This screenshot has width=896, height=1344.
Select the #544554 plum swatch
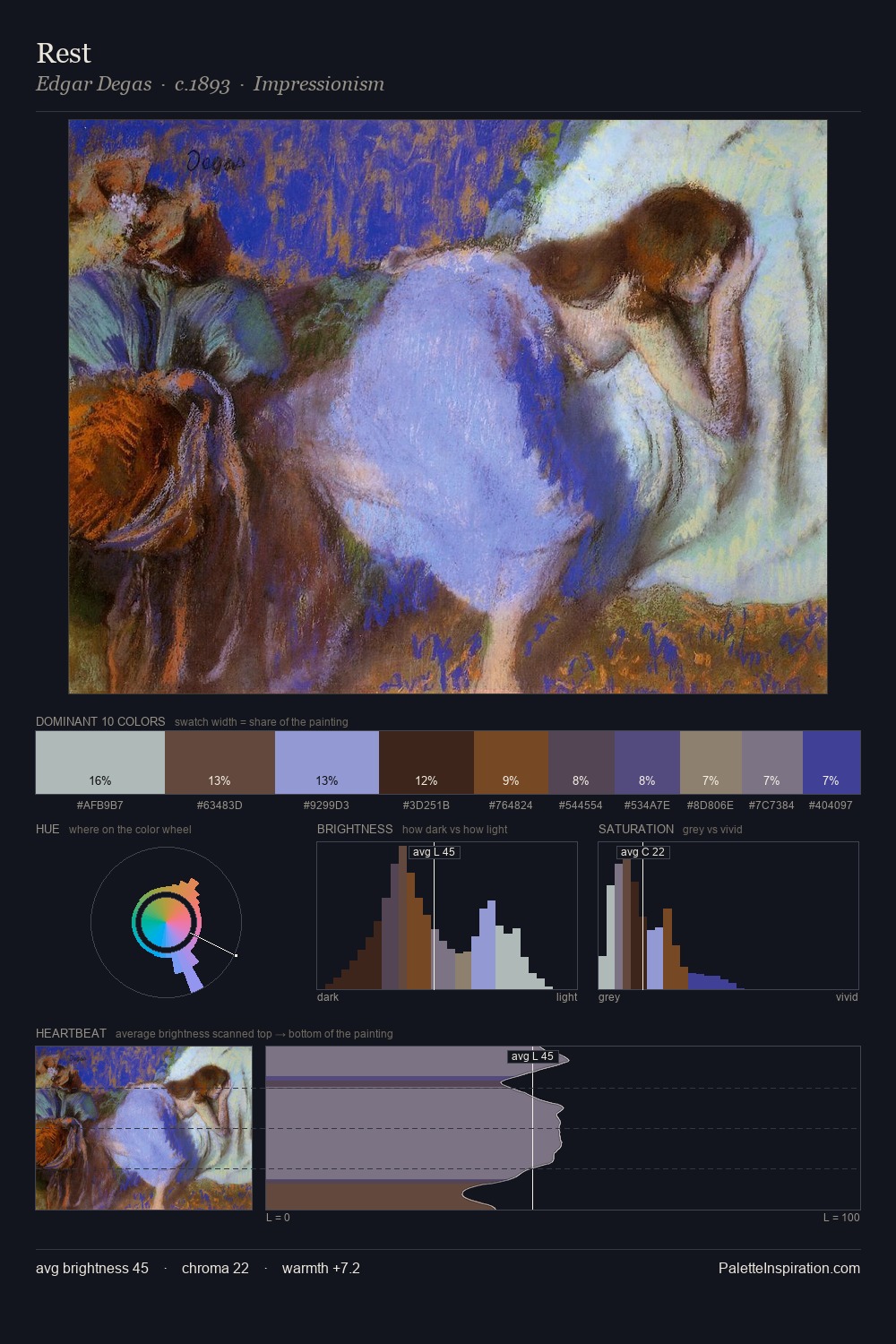coord(582,762)
